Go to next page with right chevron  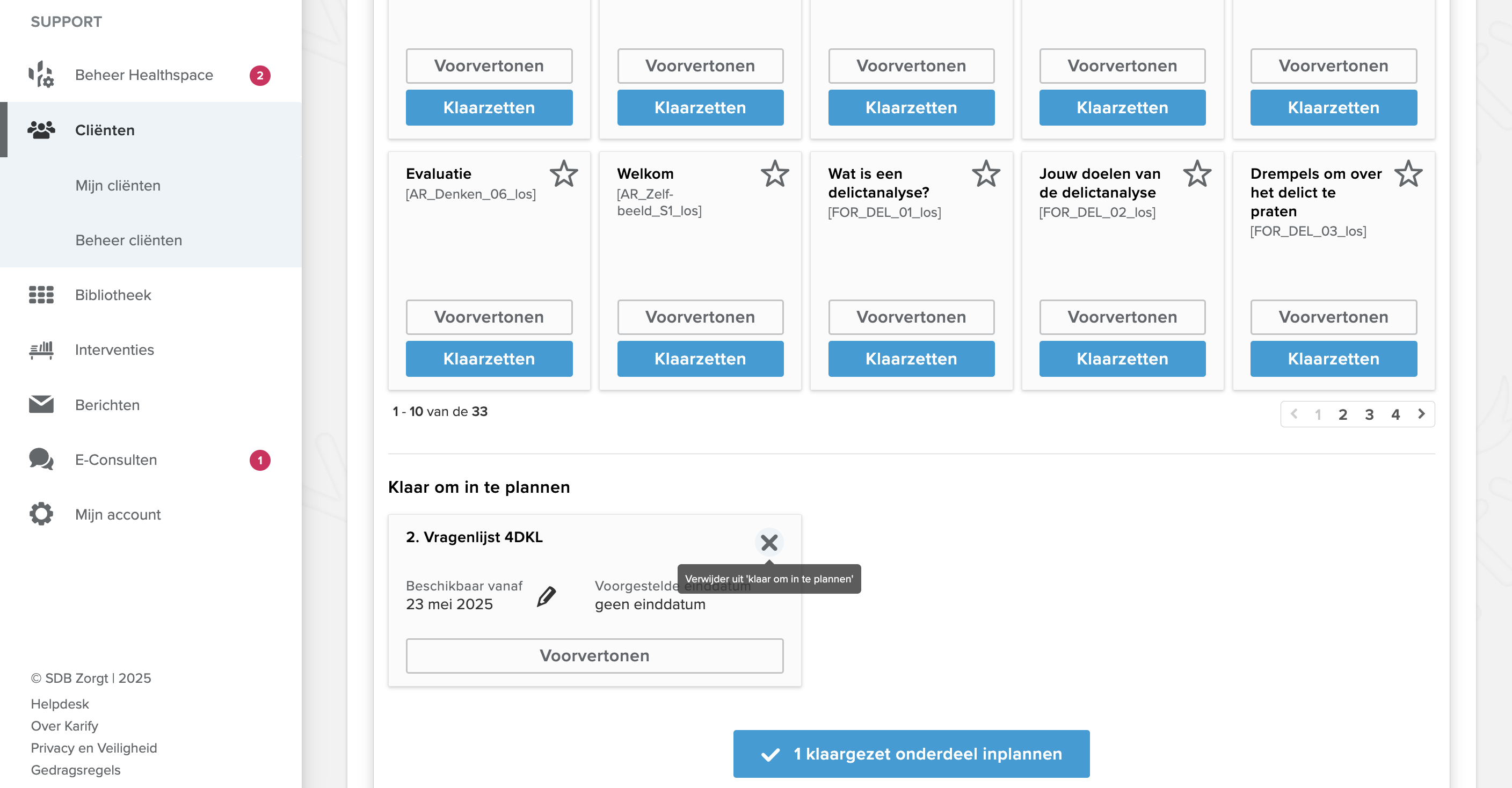(1421, 414)
